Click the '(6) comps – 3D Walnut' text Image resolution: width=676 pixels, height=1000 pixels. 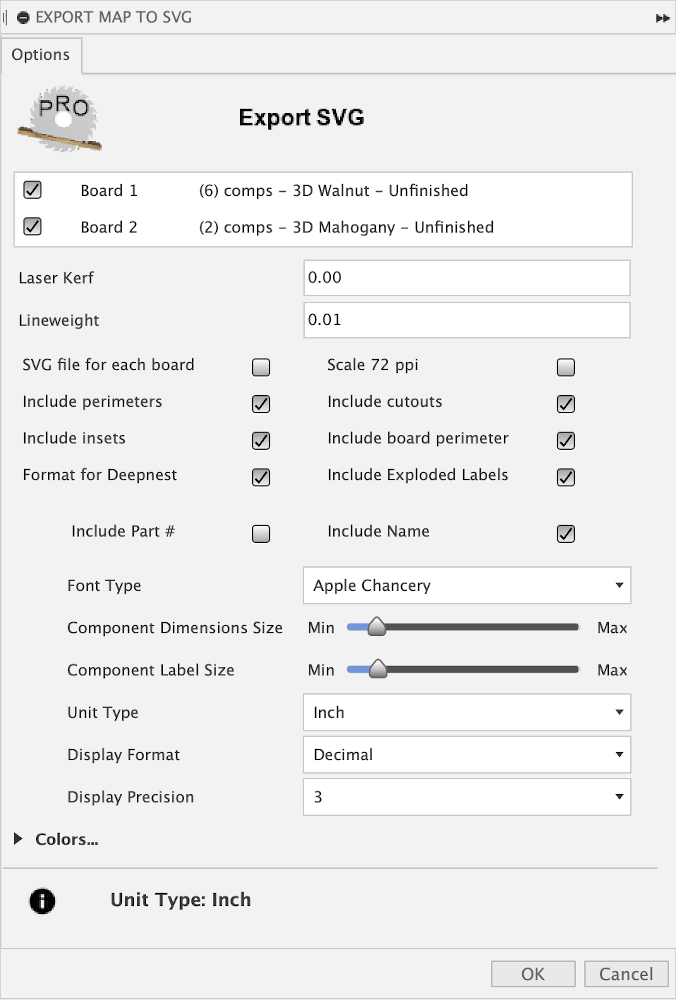click(284, 191)
